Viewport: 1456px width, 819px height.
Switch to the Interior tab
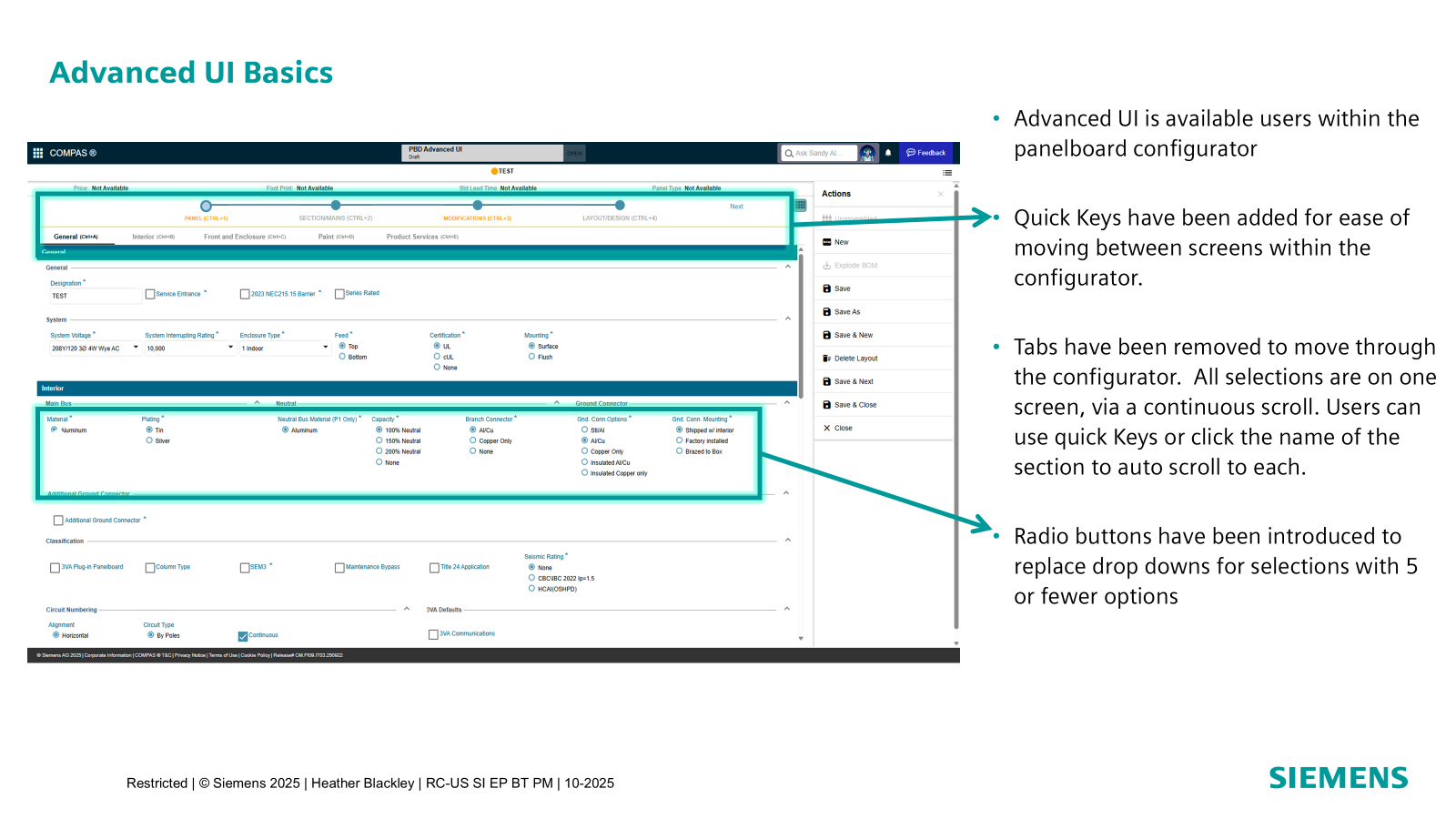(x=153, y=237)
